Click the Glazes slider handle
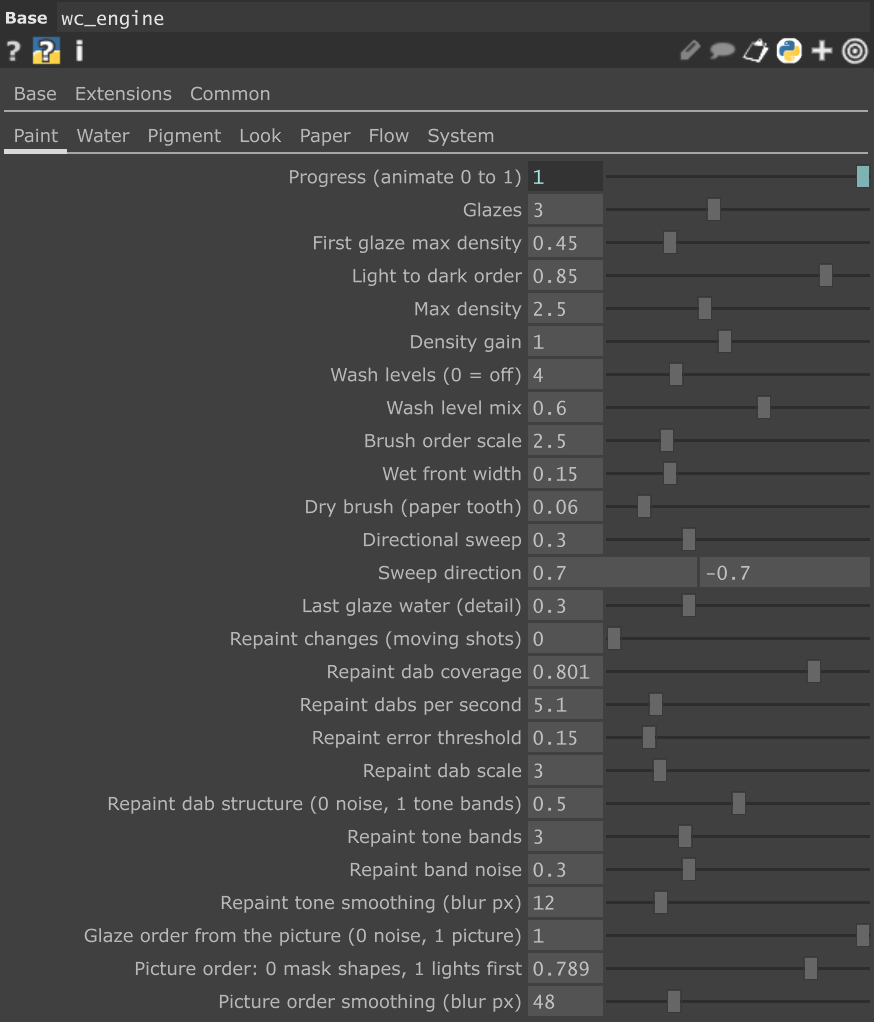 [x=714, y=210]
